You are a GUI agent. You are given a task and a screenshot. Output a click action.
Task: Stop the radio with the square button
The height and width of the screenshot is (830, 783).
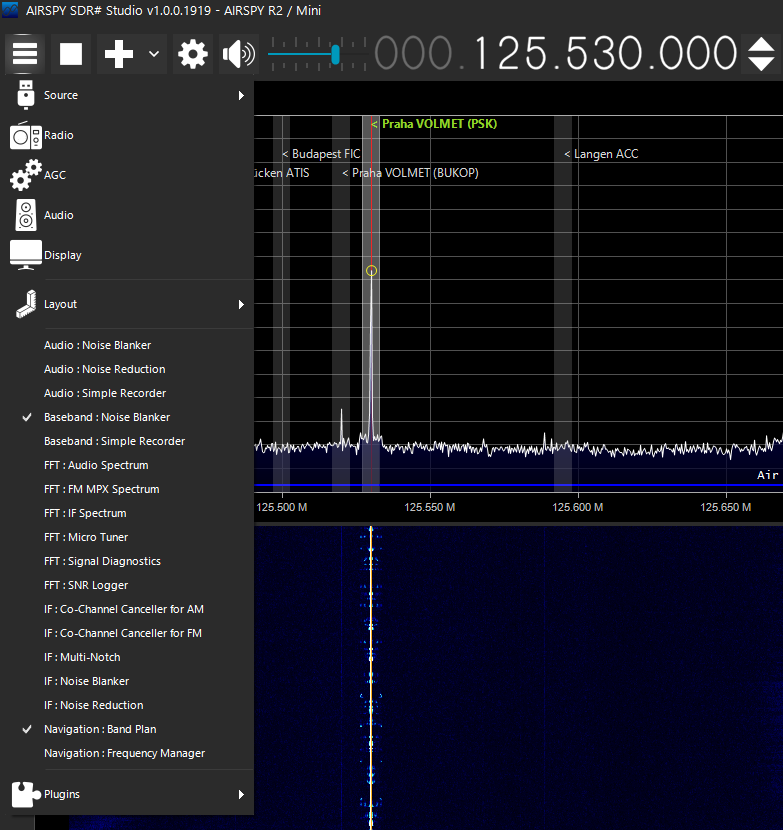pos(71,53)
